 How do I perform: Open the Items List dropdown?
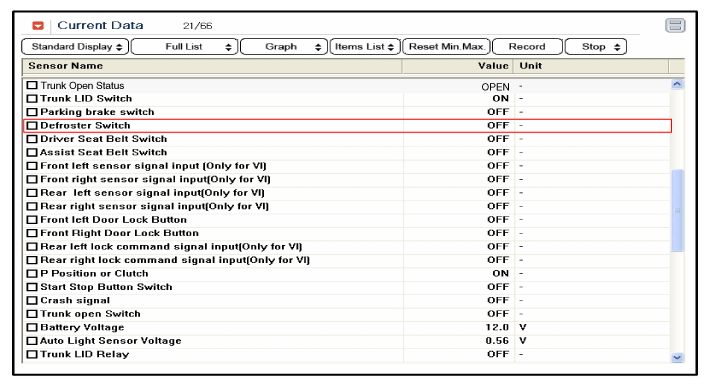tap(365, 47)
